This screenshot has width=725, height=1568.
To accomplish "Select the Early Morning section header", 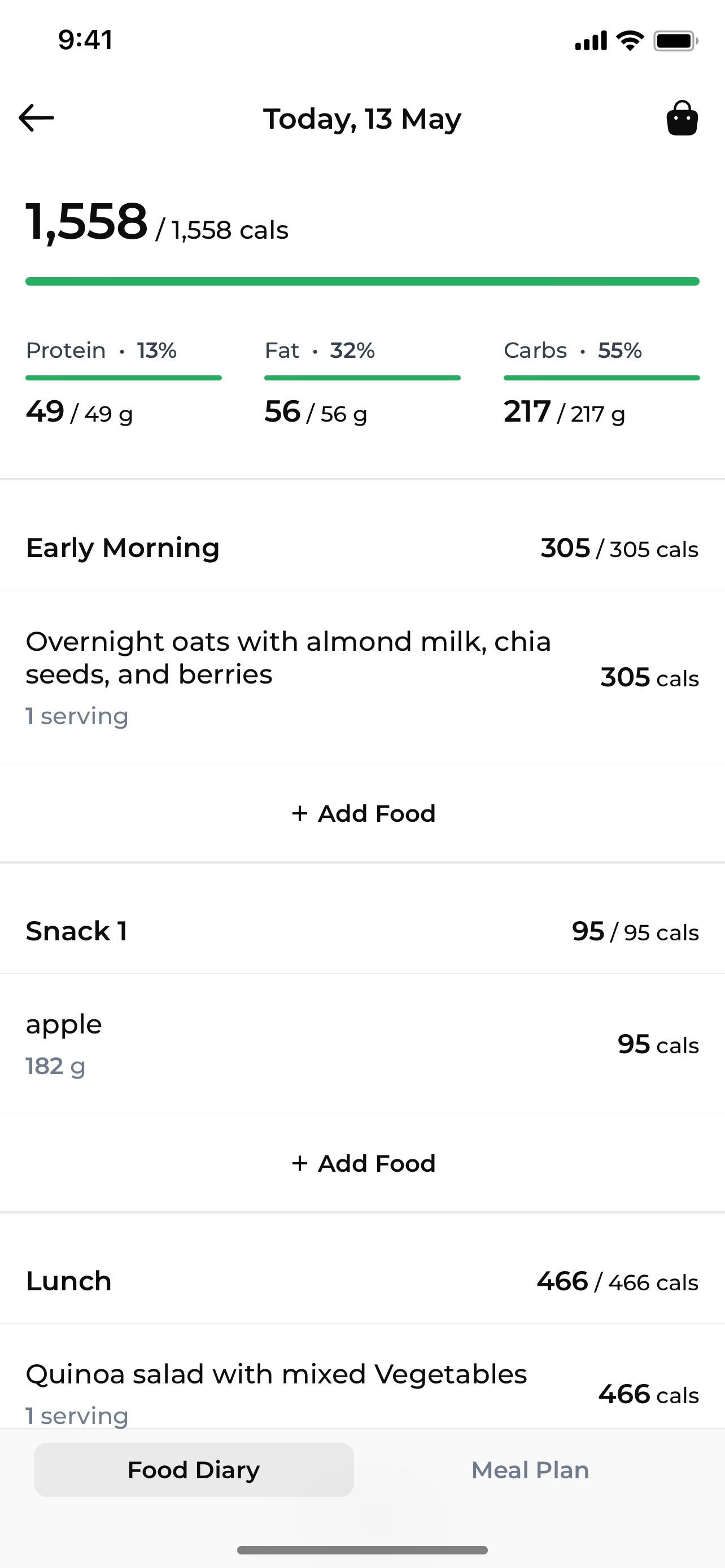I will pos(363,548).
